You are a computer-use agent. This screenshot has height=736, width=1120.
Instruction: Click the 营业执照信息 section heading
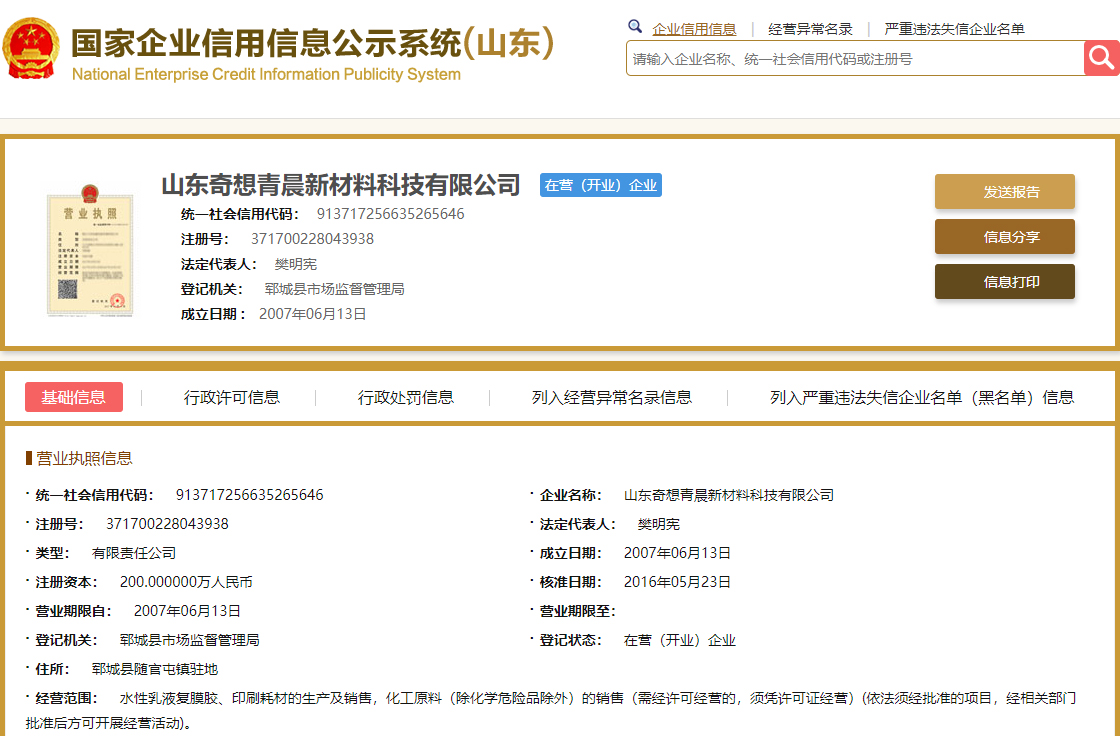click(x=84, y=458)
